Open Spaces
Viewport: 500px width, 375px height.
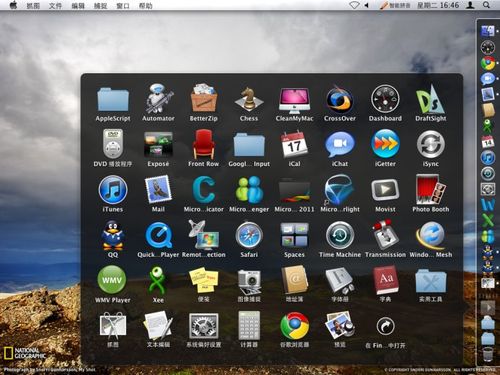(x=294, y=235)
